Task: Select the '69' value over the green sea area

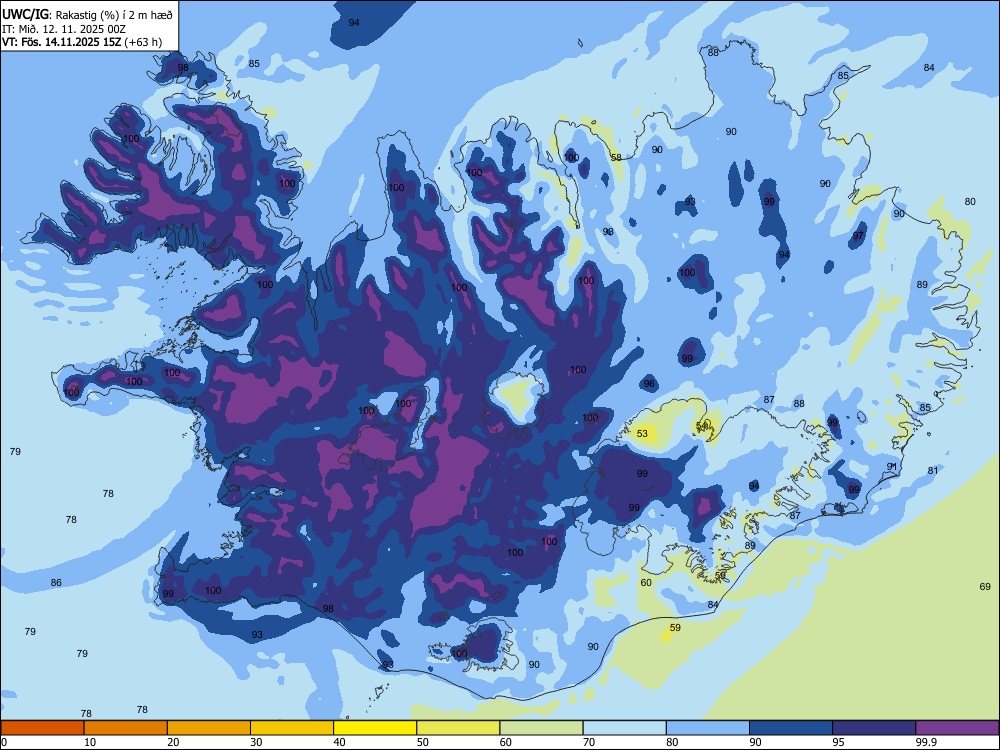Action: coord(985,586)
